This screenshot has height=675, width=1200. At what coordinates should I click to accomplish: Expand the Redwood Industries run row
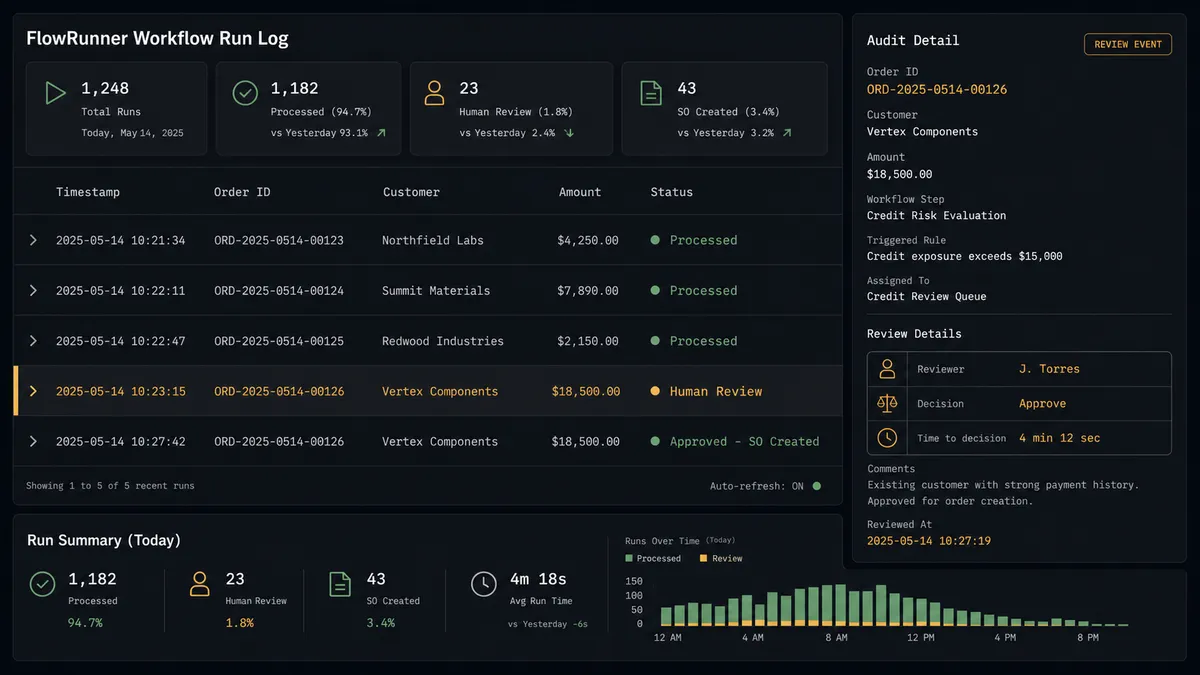33,341
